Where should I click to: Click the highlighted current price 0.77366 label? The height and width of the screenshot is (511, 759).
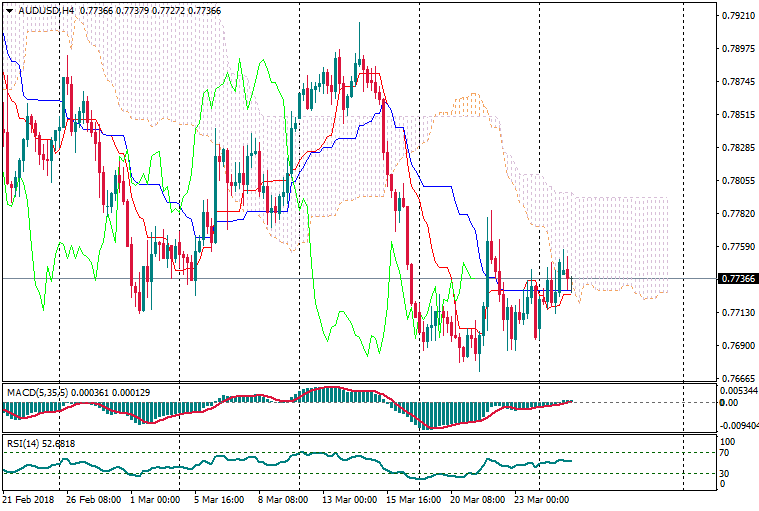pos(736,279)
